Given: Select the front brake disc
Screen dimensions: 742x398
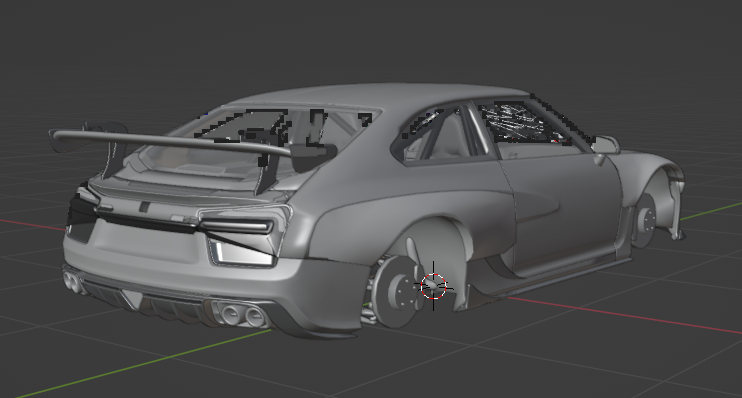Looking at the screenshot, I should click(645, 221).
